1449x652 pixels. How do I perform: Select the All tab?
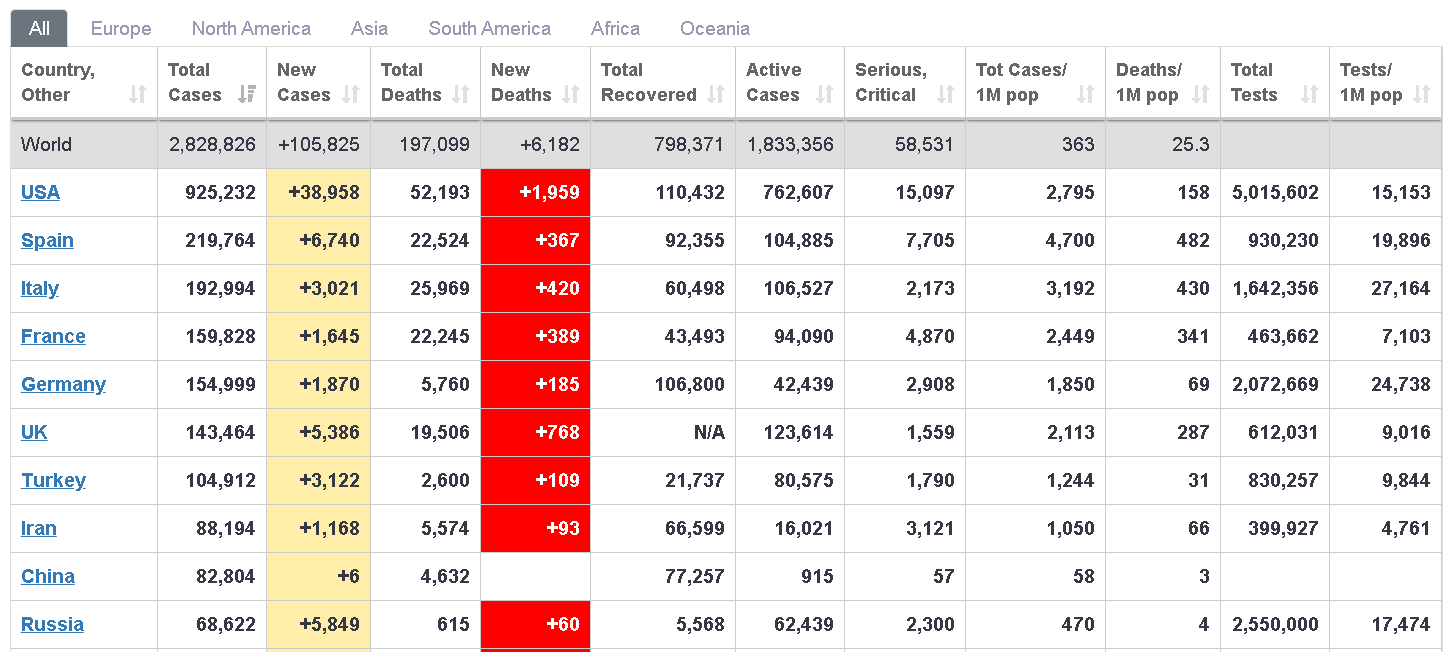click(39, 28)
